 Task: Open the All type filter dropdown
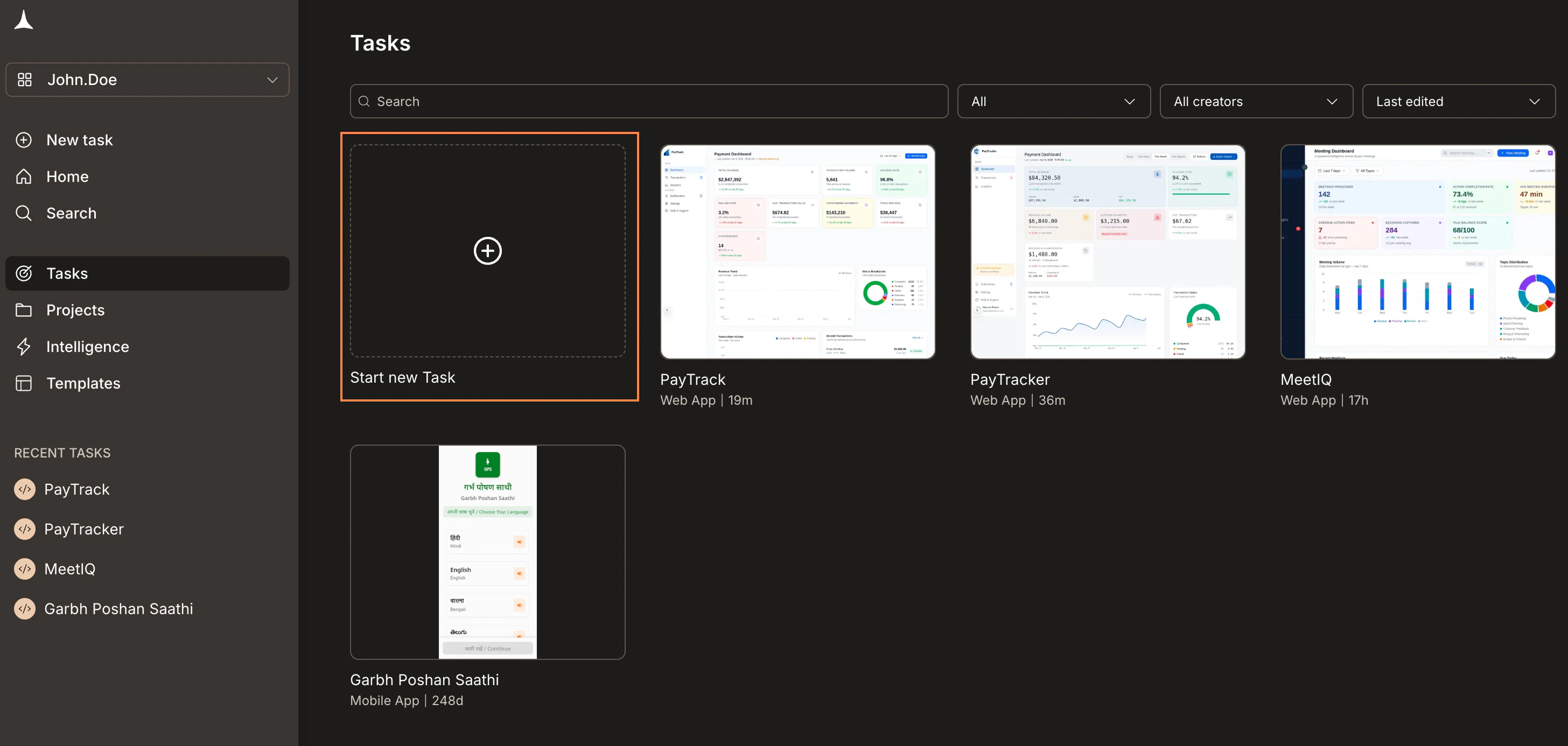tap(1054, 101)
